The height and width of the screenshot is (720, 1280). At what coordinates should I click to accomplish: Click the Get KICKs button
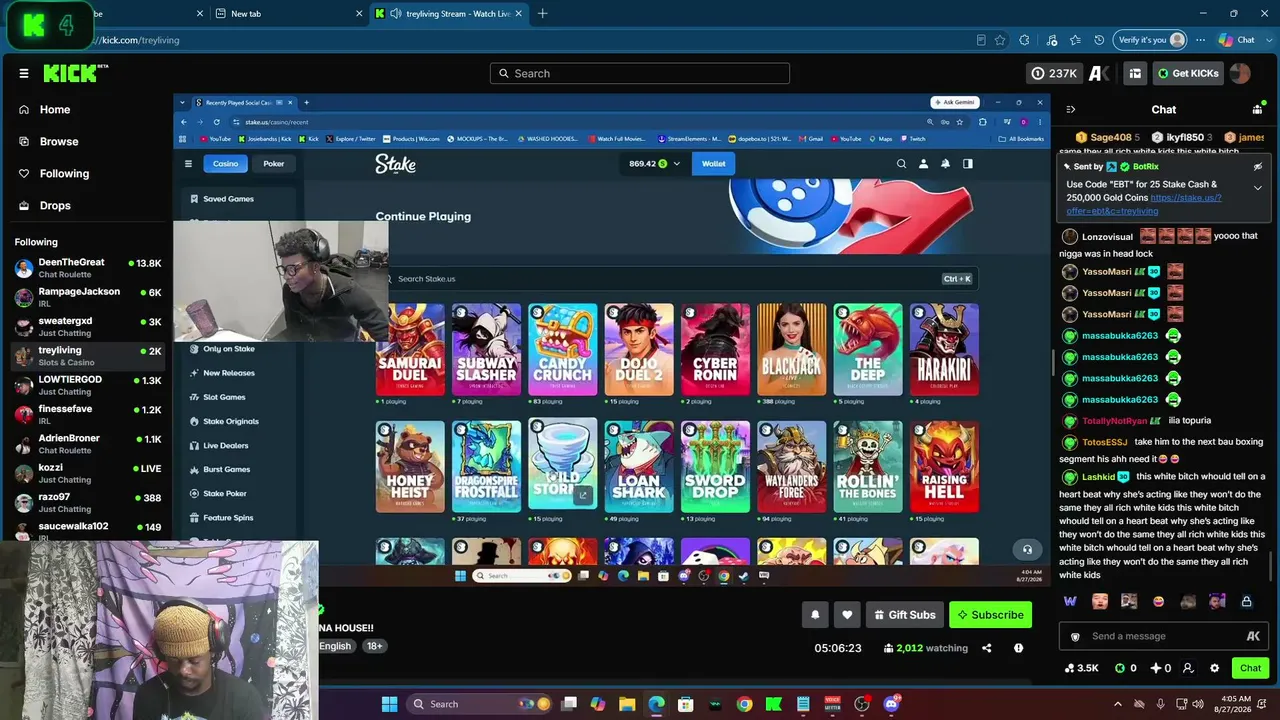[x=1187, y=73]
